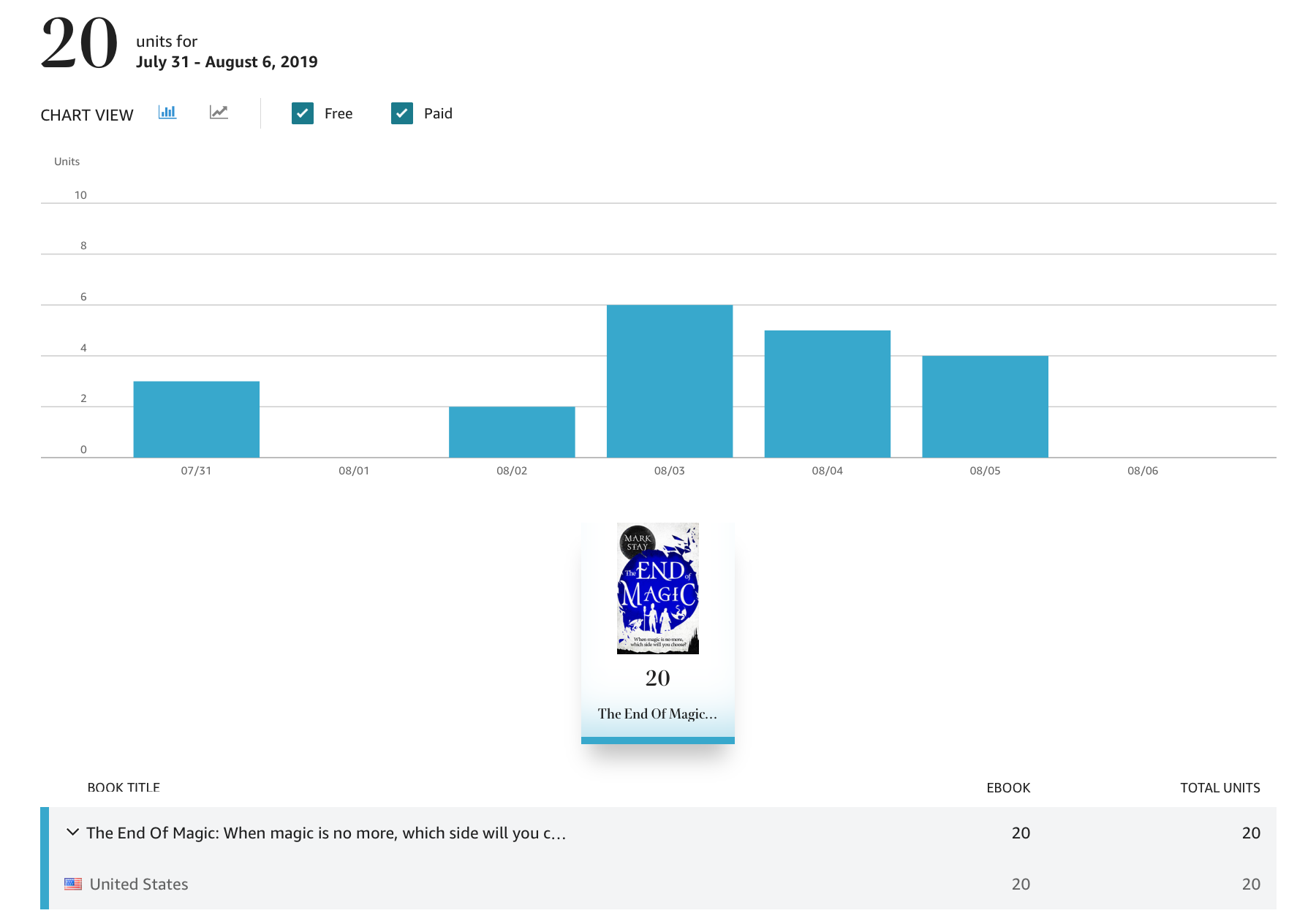This screenshot has height=924, width=1297.
Task: Click The End Of Magic book cover
Action: [657, 588]
